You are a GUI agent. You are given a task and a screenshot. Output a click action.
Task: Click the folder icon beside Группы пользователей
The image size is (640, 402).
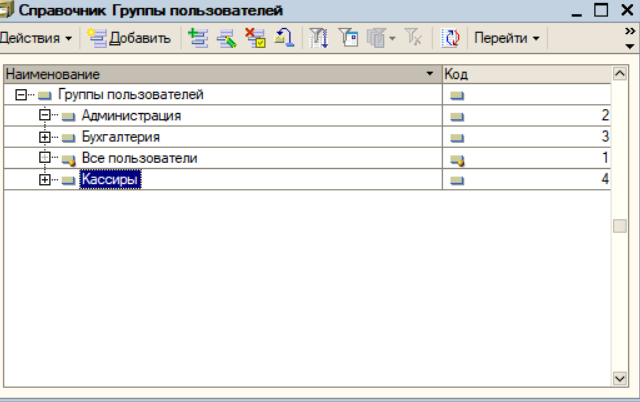tap(44, 96)
